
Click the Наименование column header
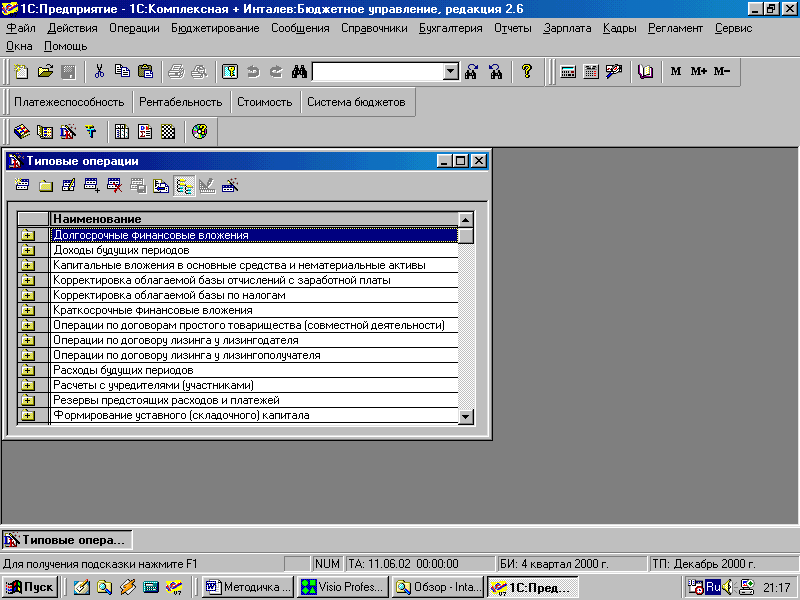254,219
